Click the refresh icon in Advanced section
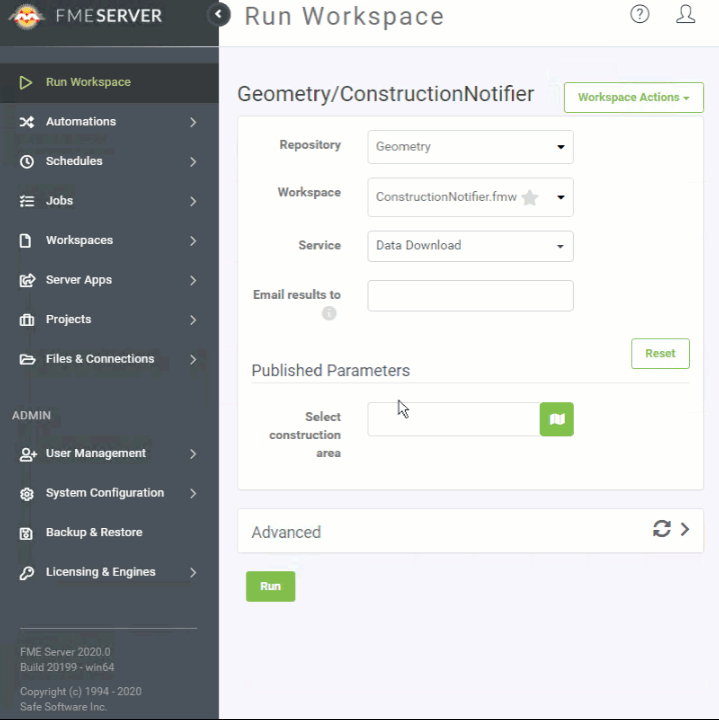The height and width of the screenshot is (720, 719). 662,529
